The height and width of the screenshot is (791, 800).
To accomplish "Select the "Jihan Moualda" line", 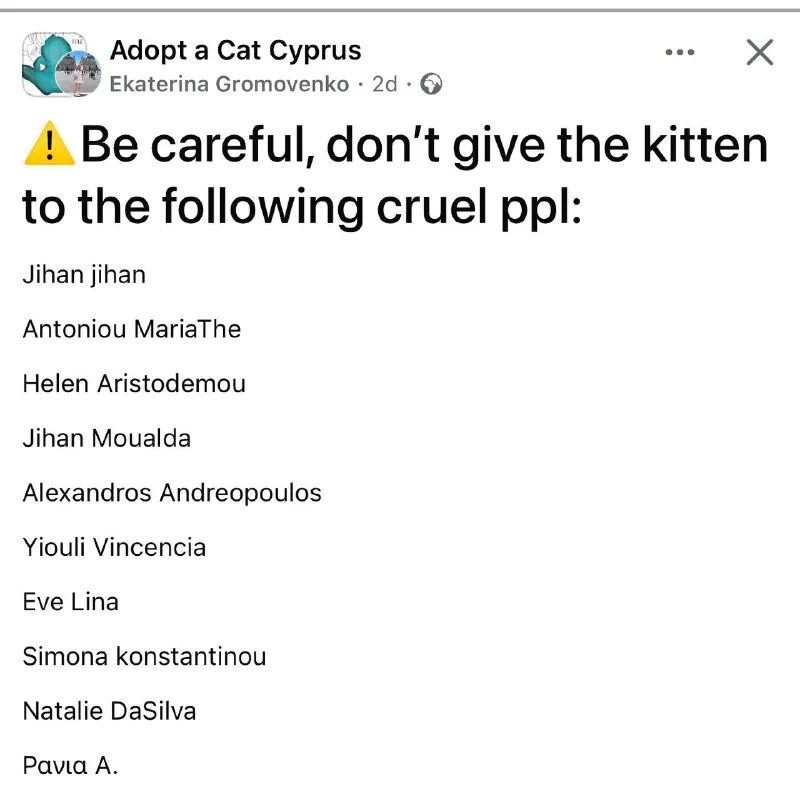I will [106, 438].
